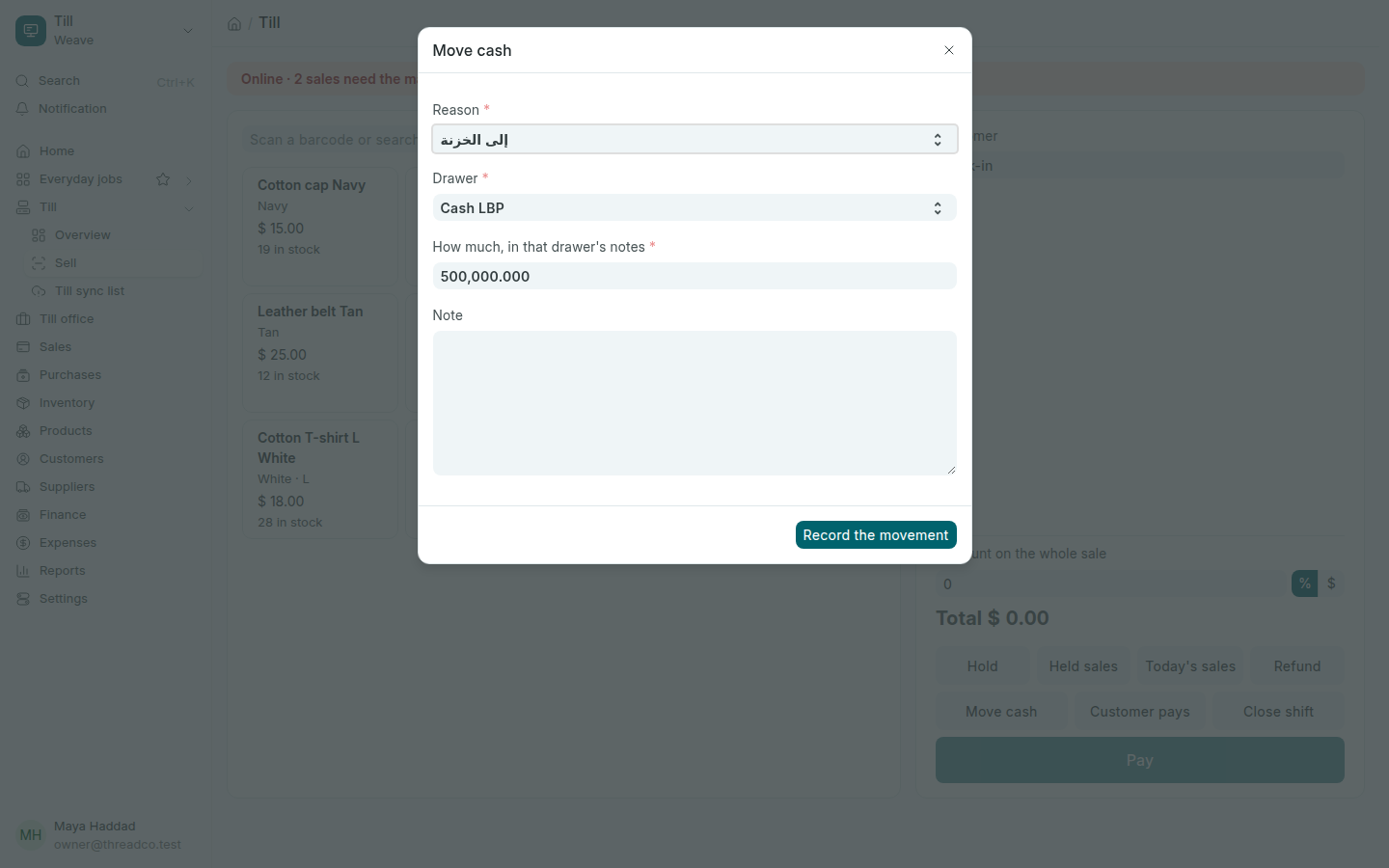Click the Everyday jobs grid icon

tap(23, 179)
